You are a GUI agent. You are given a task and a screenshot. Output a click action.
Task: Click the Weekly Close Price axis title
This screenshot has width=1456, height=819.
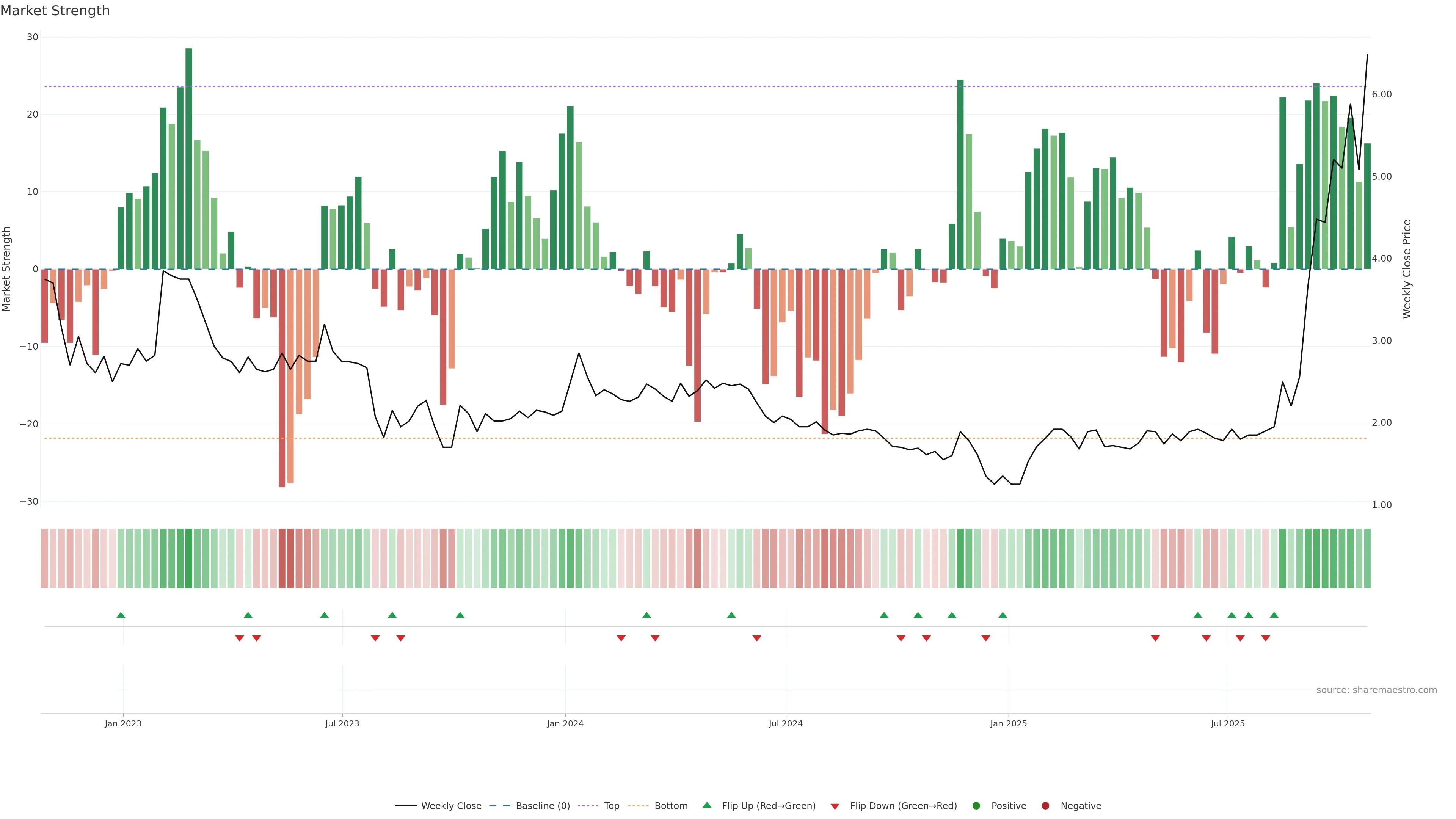1407,269
